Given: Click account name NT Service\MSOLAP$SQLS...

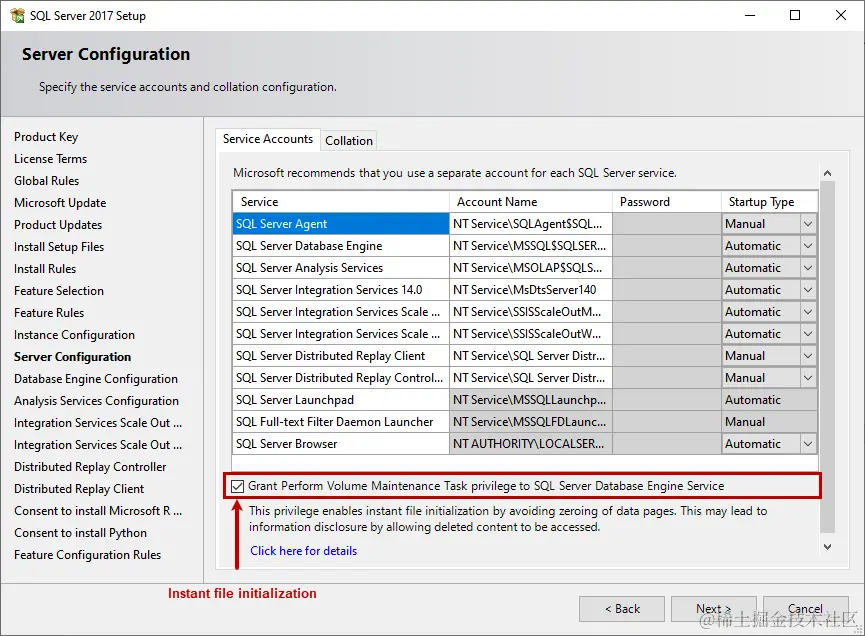Looking at the screenshot, I should point(531,268).
